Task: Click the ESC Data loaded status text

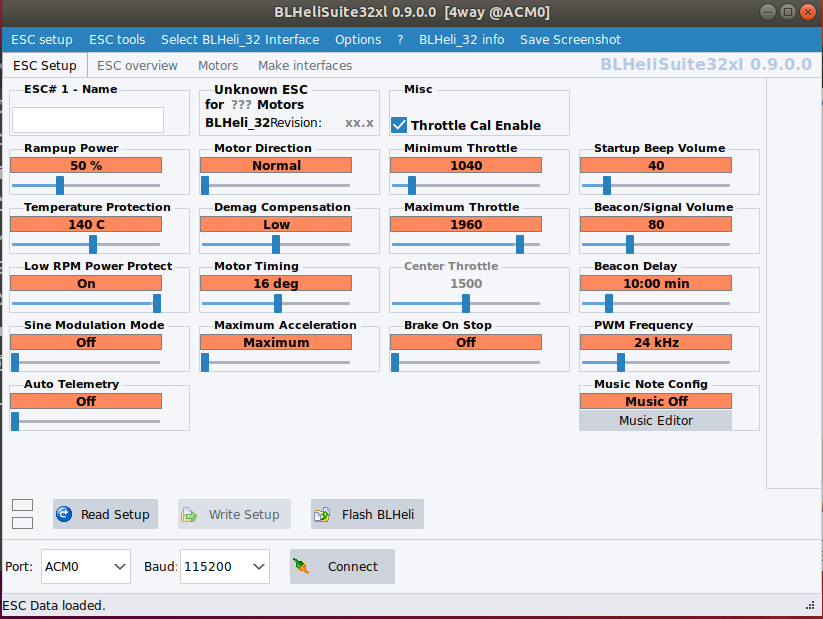Action: pos(54,605)
